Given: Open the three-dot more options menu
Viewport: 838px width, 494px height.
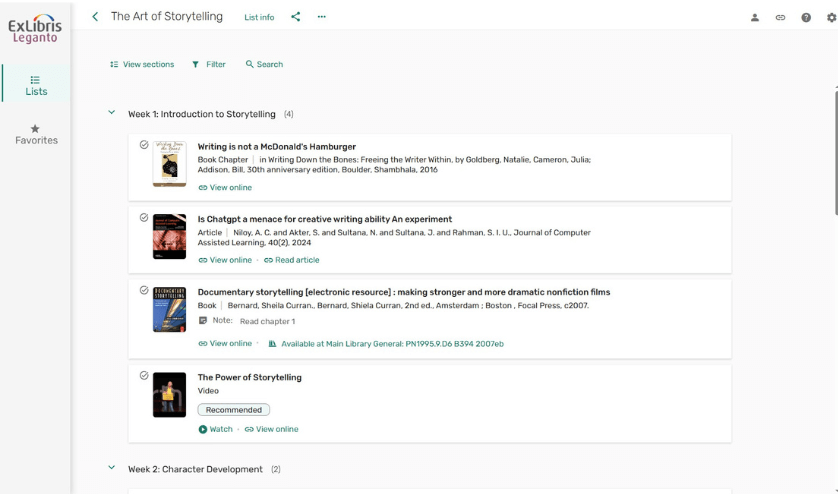Looking at the screenshot, I should pos(321,17).
